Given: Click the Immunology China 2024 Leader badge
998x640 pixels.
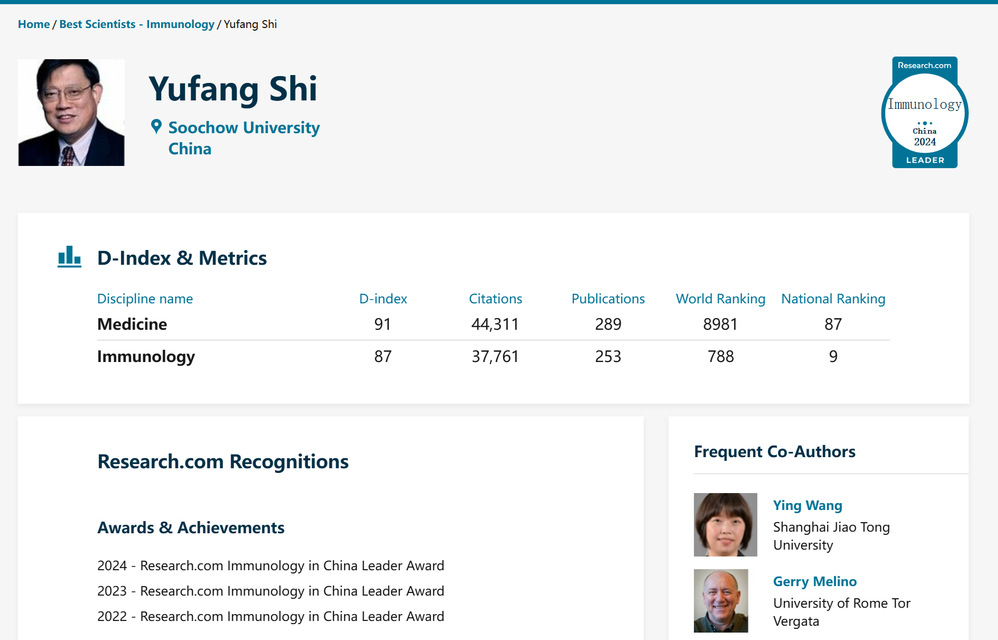Looking at the screenshot, I should (924, 112).
